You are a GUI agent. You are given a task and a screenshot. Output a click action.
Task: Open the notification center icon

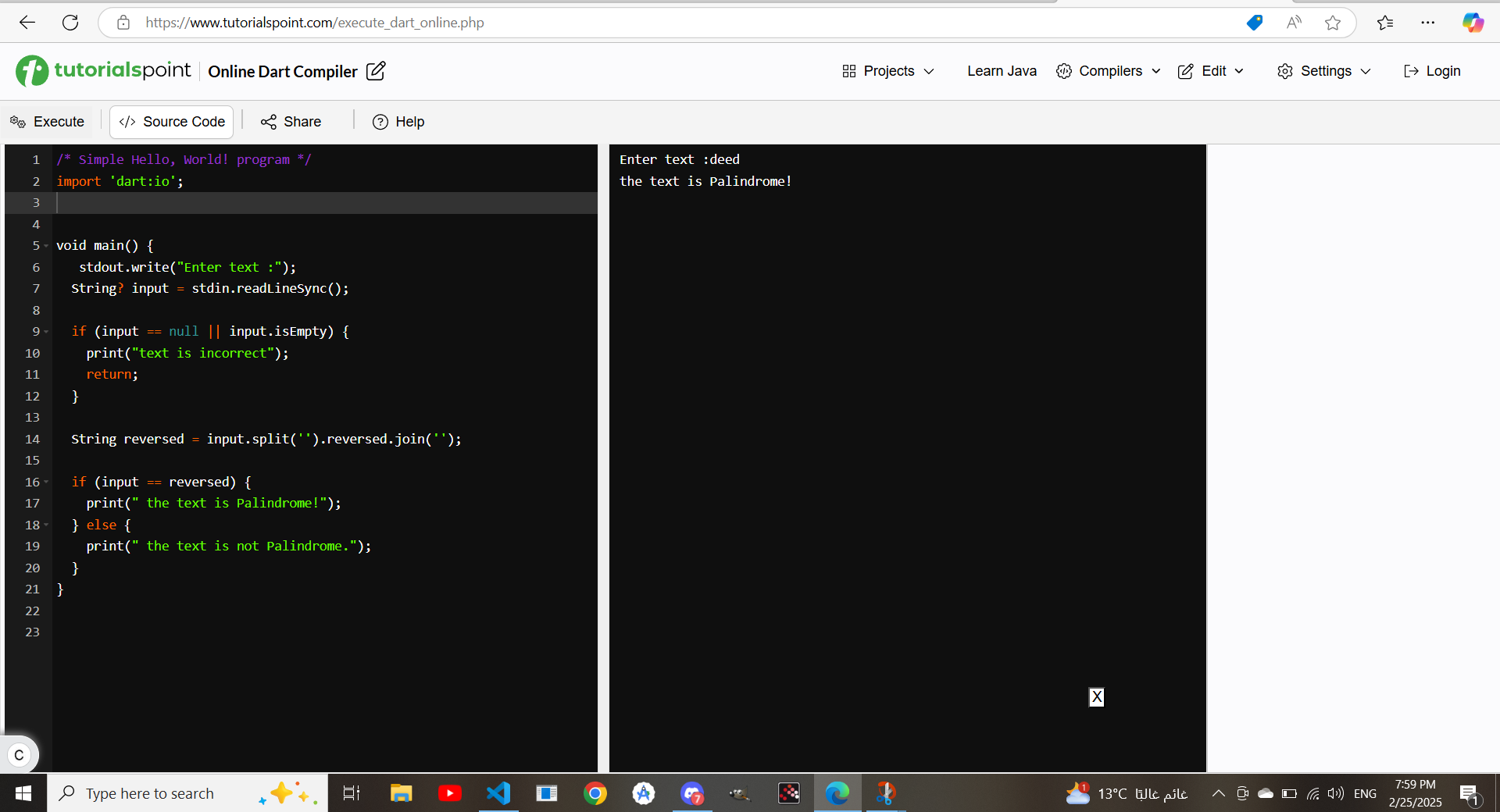tap(1469, 793)
